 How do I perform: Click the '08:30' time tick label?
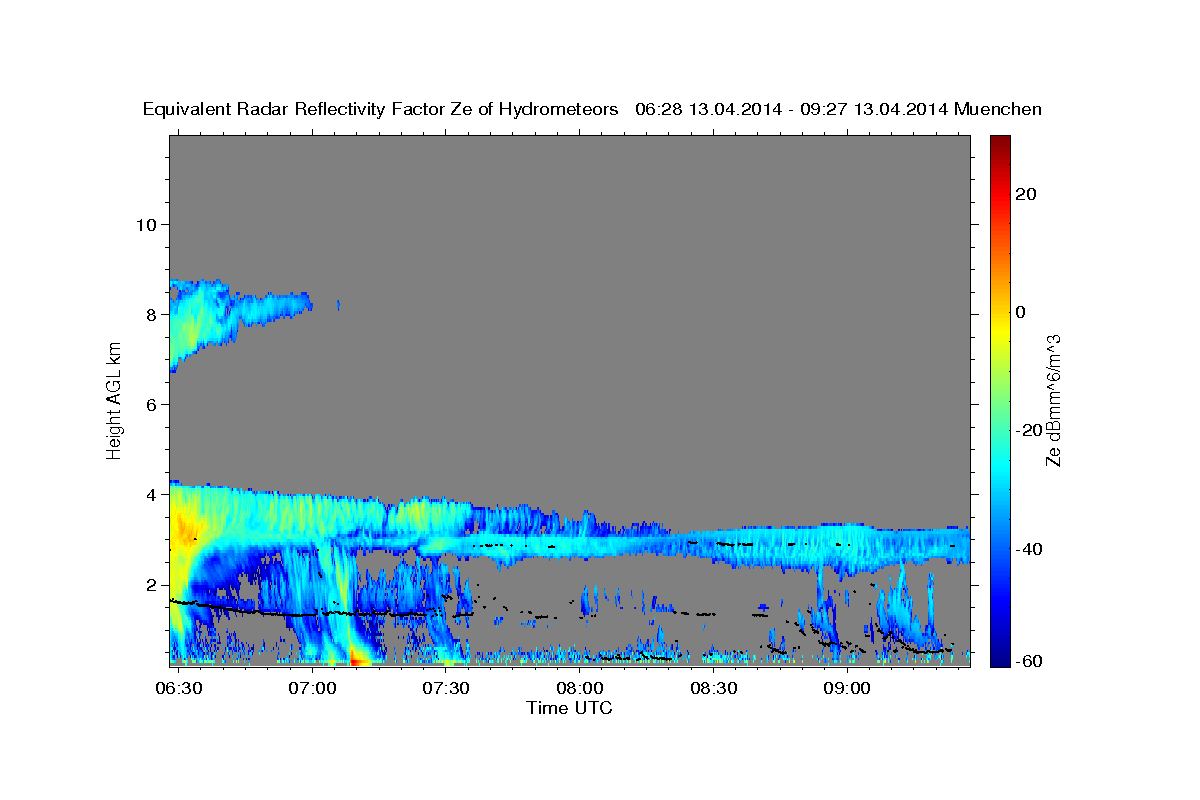coord(713,689)
